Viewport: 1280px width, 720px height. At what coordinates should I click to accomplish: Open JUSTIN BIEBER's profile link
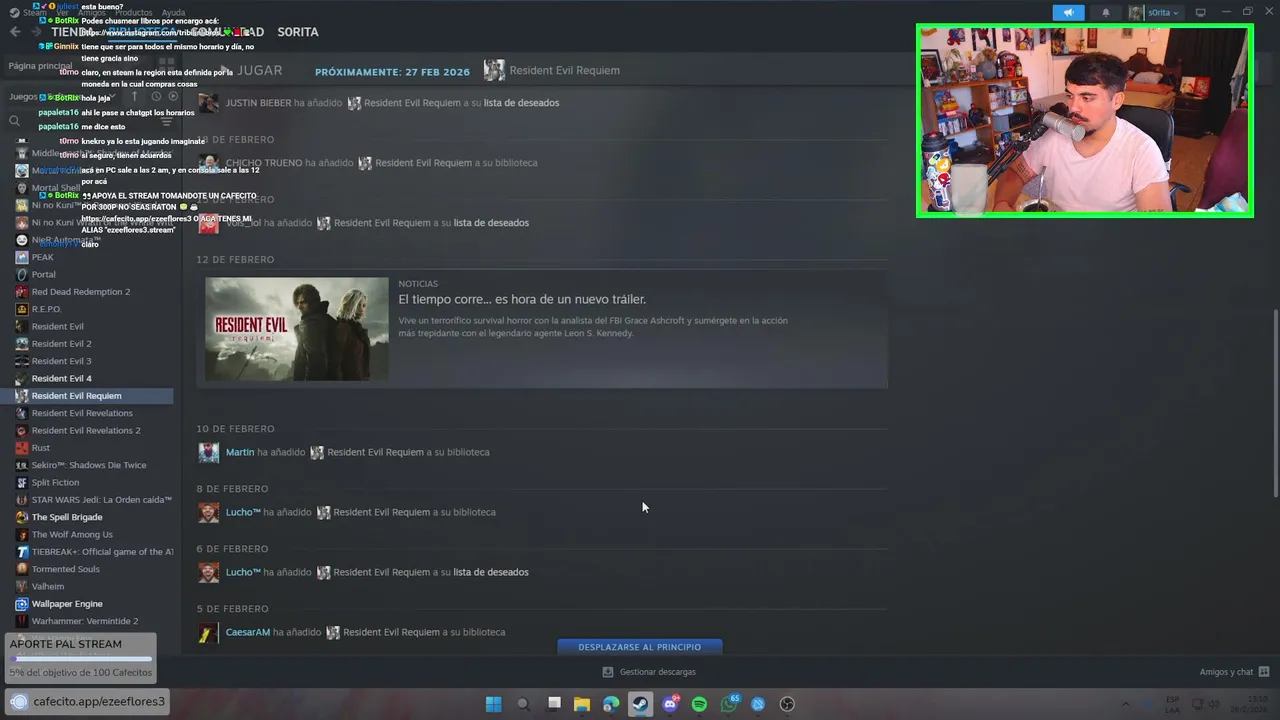click(x=258, y=103)
